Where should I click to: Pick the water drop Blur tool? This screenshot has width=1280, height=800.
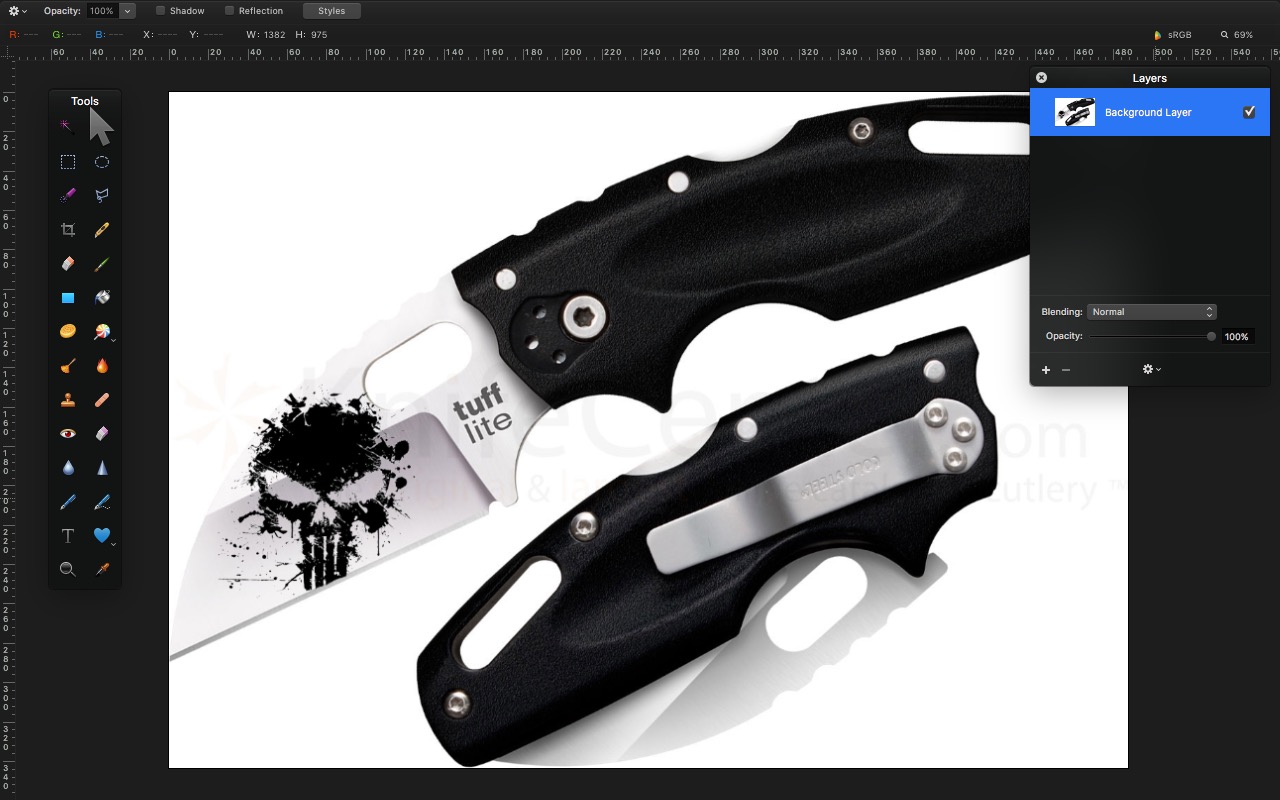[x=68, y=468]
